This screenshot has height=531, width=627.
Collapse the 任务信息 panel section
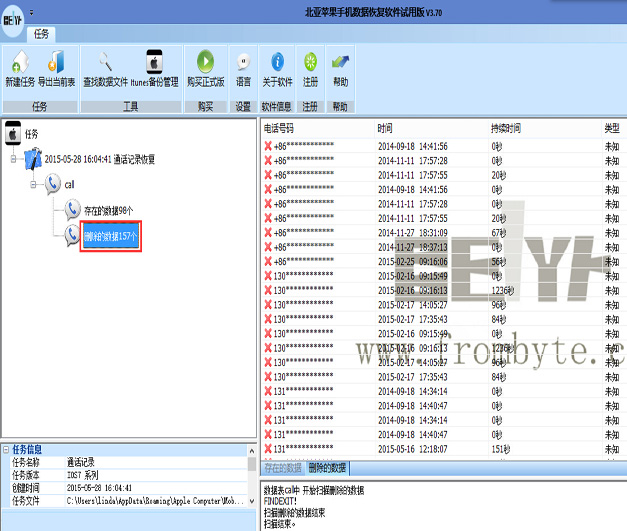point(6,450)
